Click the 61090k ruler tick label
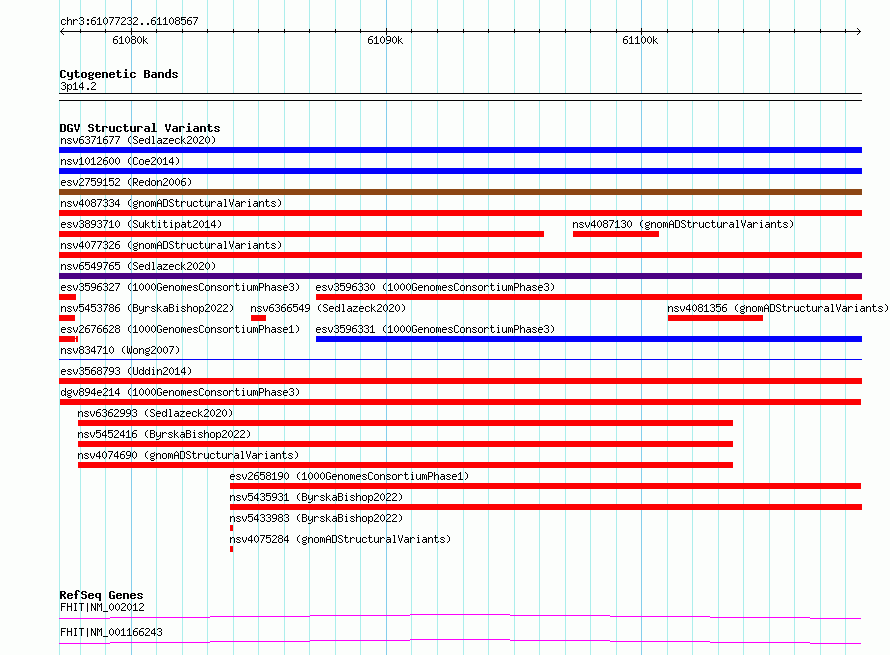 [385, 40]
